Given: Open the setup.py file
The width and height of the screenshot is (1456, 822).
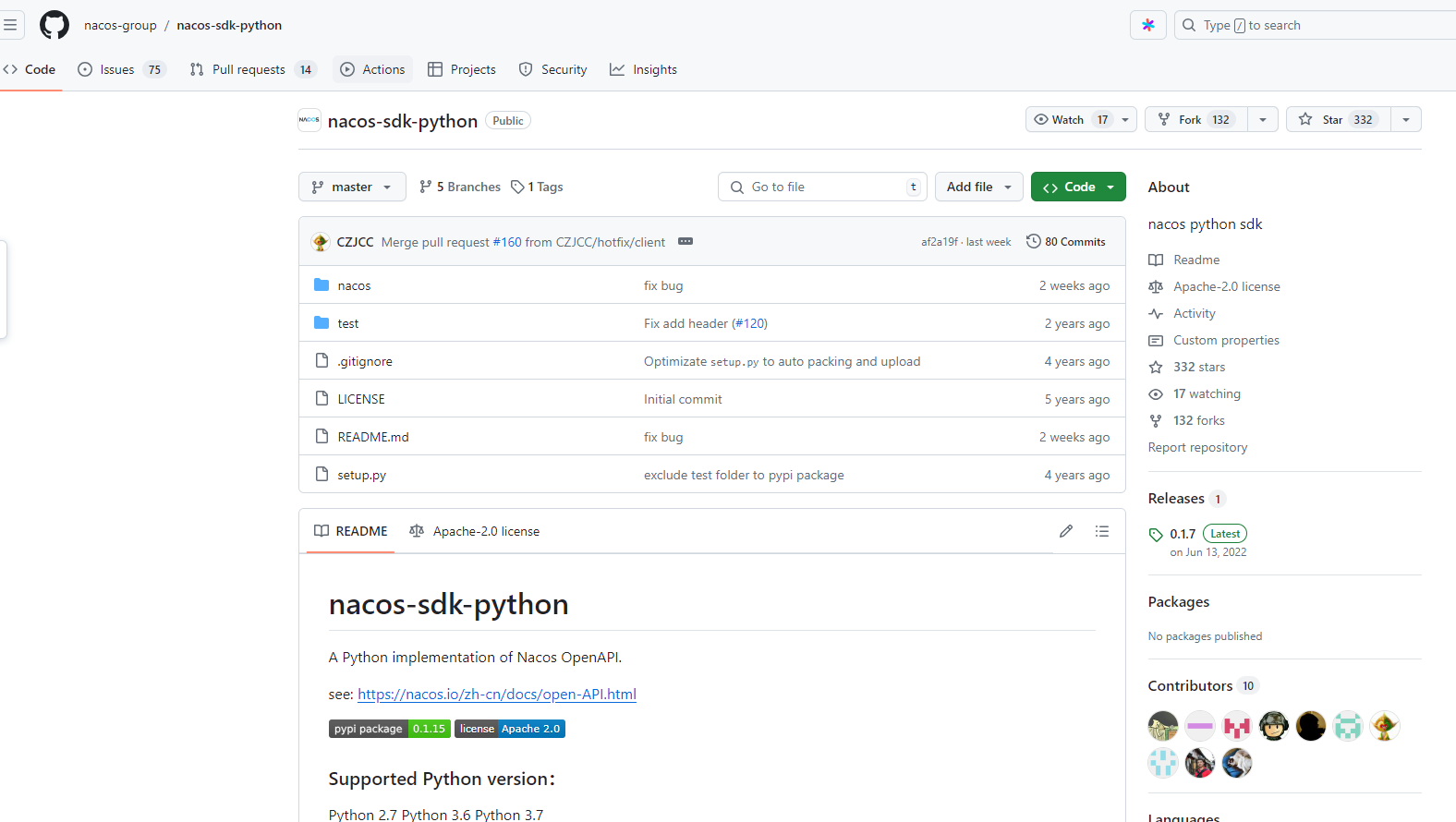Looking at the screenshot, I should [361, 475].
